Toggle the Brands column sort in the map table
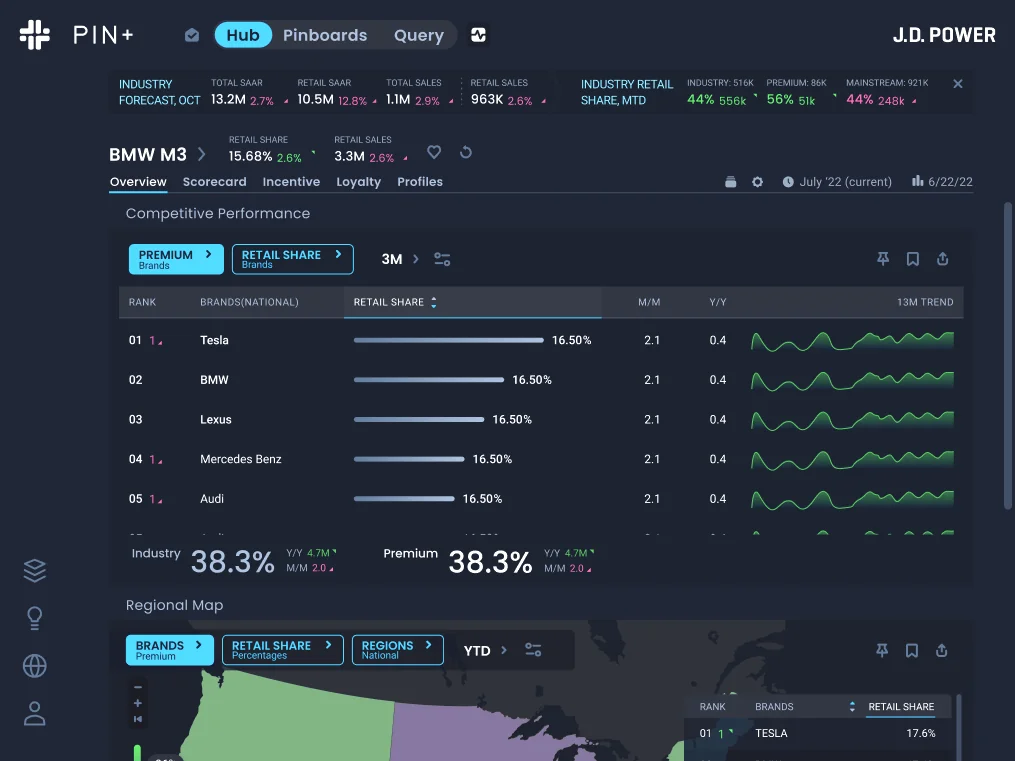 tap(852, 707)
